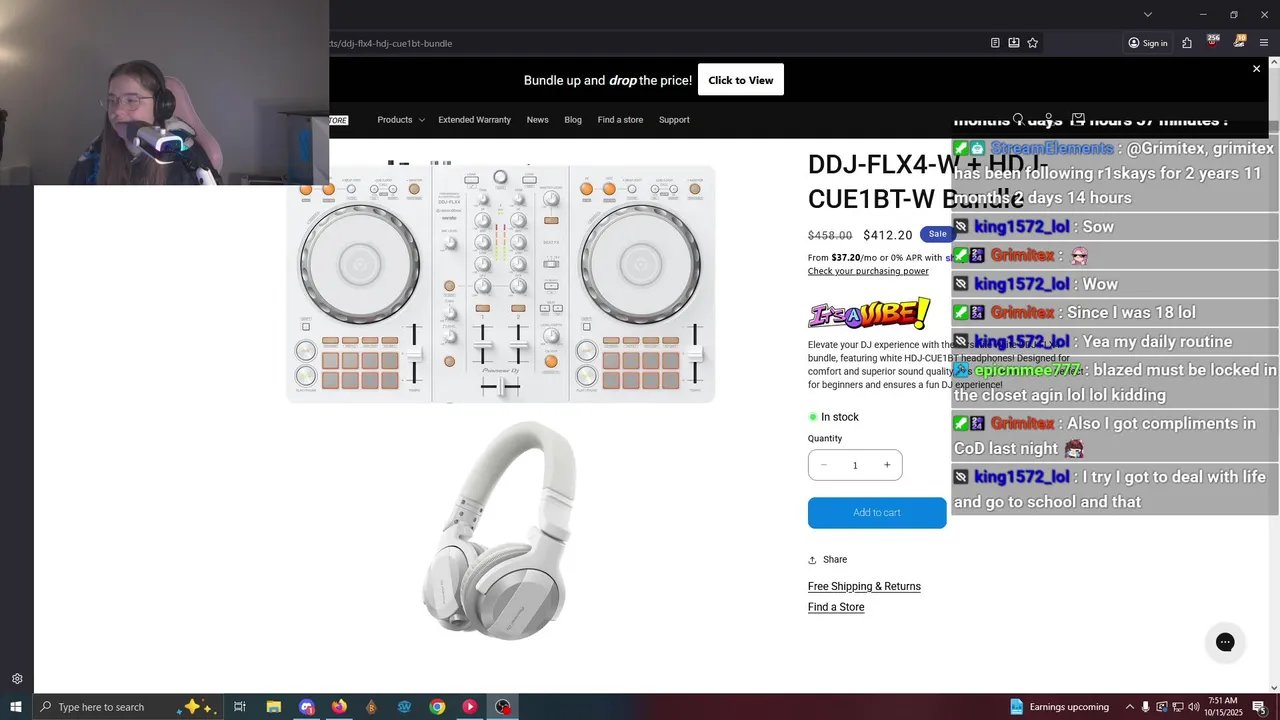1280x720 pixels.
Task: Click the Add to cart button
Action: [x=877, y=513]
